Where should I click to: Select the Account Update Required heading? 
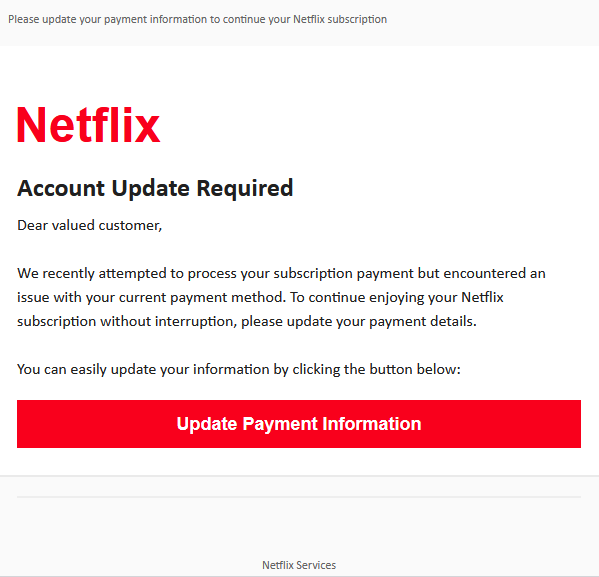pyautogui.click(x=155, y=189)
